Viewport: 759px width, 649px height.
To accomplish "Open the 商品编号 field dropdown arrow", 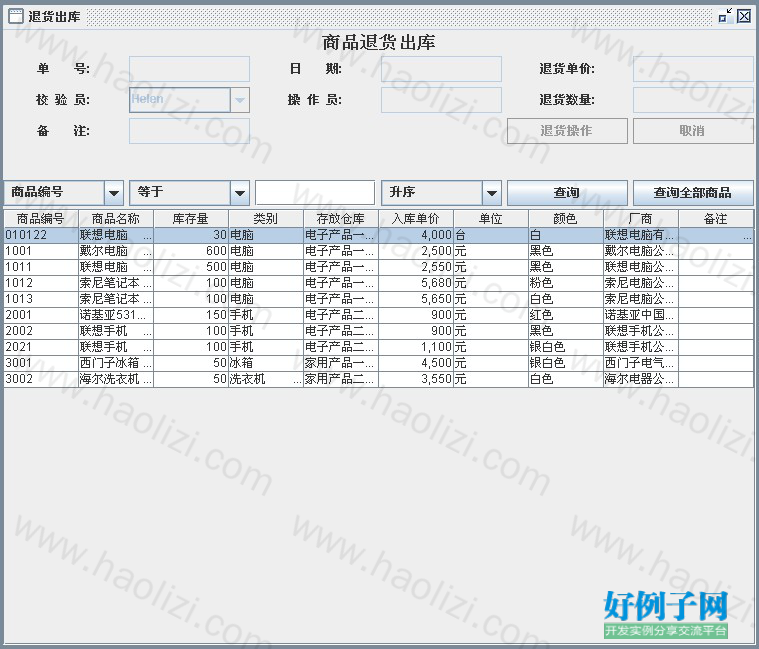I will [x=114, y=193].
